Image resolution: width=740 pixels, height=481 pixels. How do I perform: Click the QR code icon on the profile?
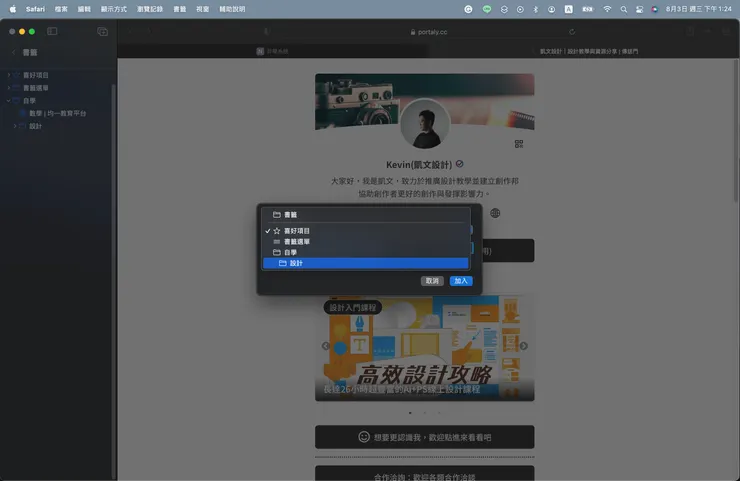pos(519,144)
